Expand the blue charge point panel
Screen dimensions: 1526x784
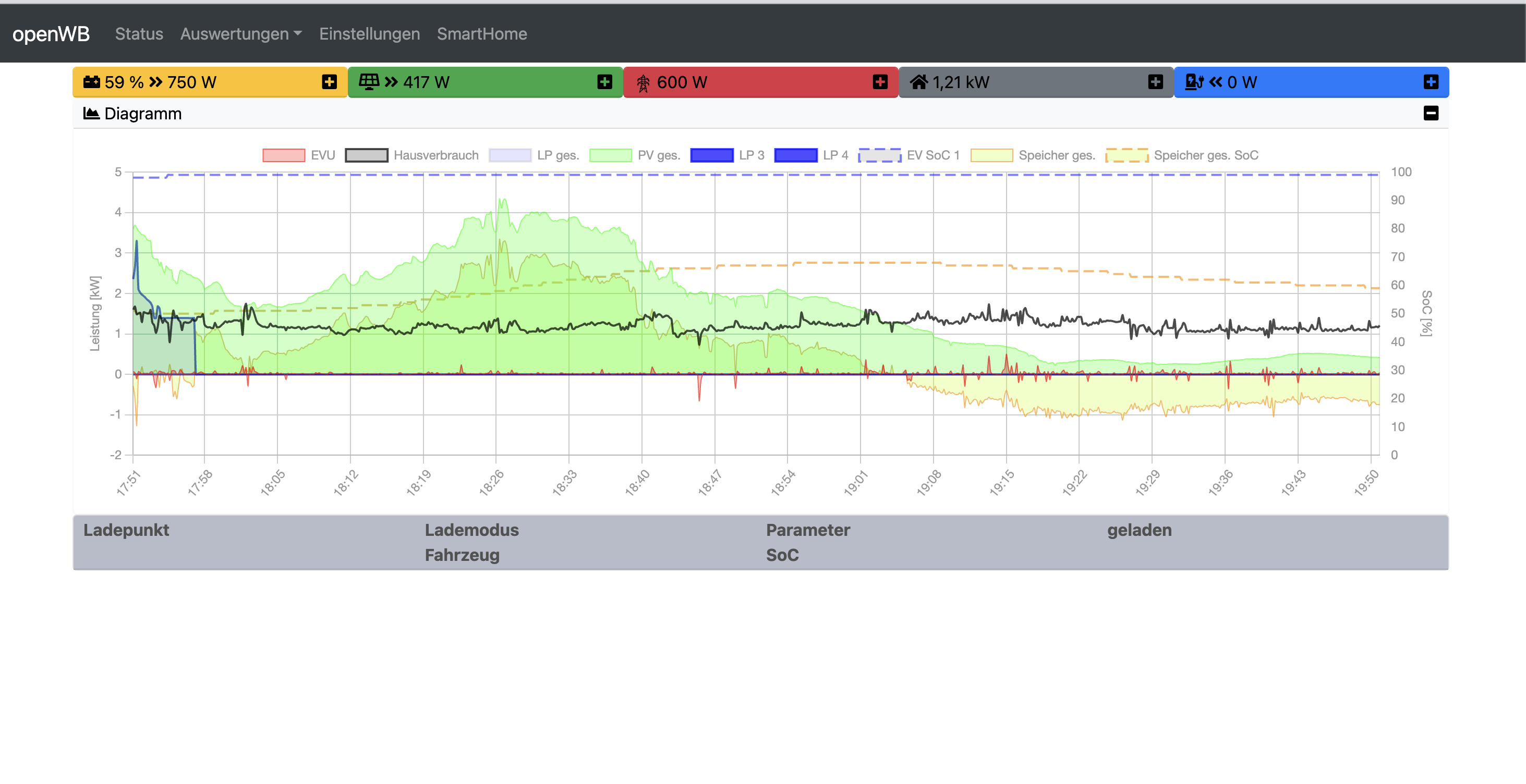[x=1431, y=82]
